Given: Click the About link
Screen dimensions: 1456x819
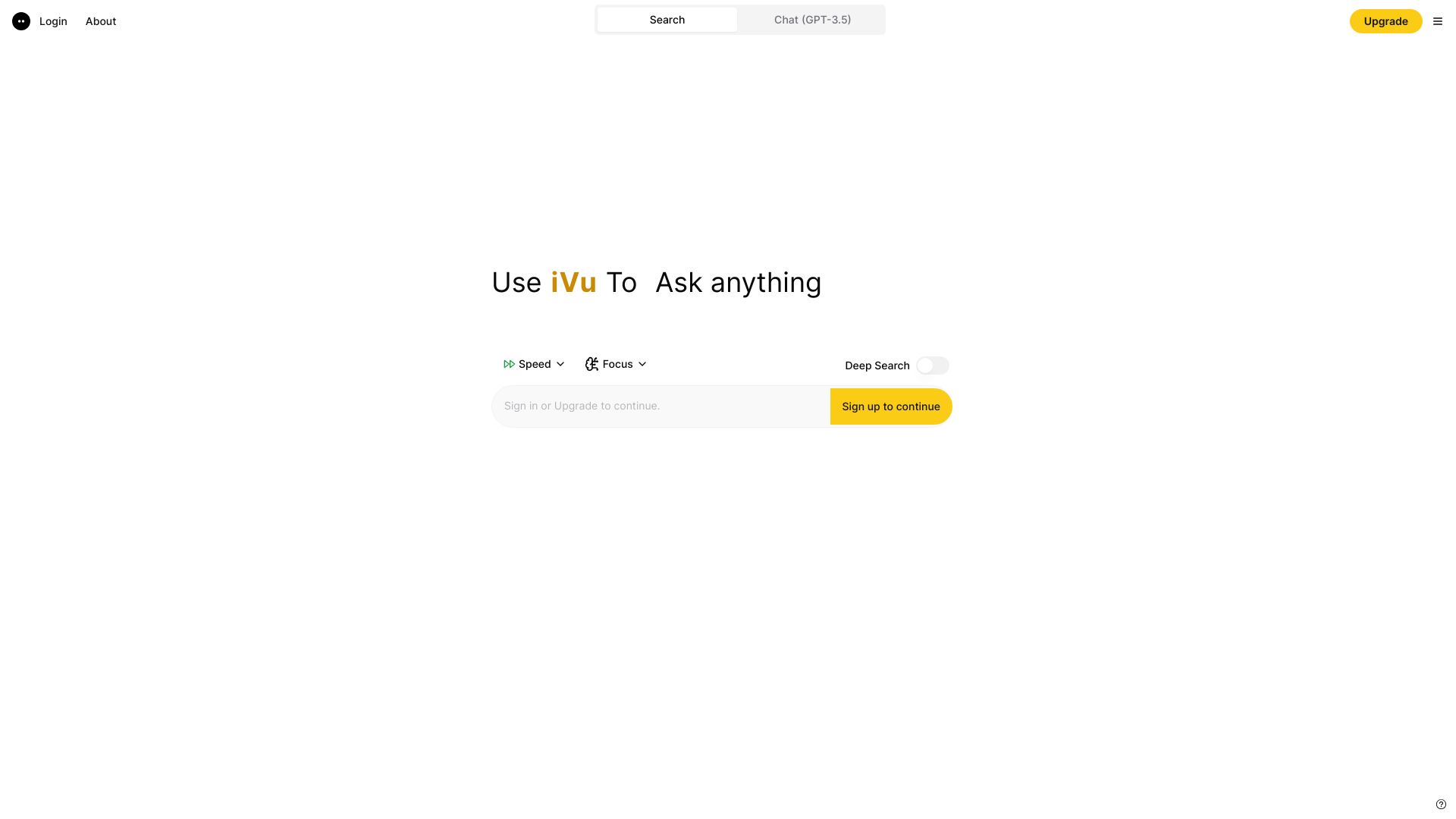Looking at the screenshot, I should tap(101, 21).
